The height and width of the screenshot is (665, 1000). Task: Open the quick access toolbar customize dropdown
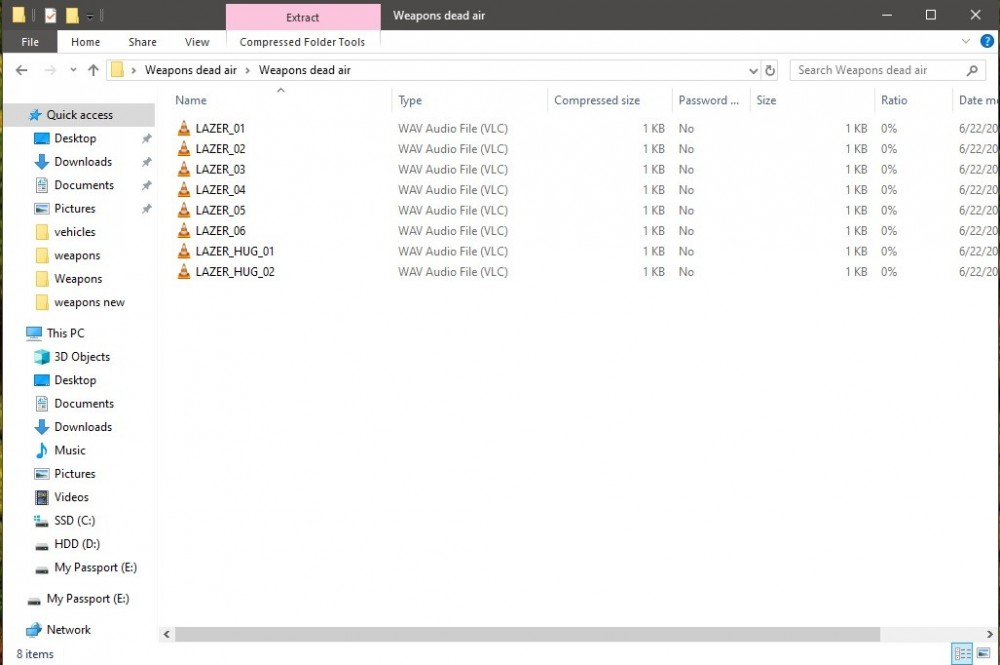click(x=88, y=15)
